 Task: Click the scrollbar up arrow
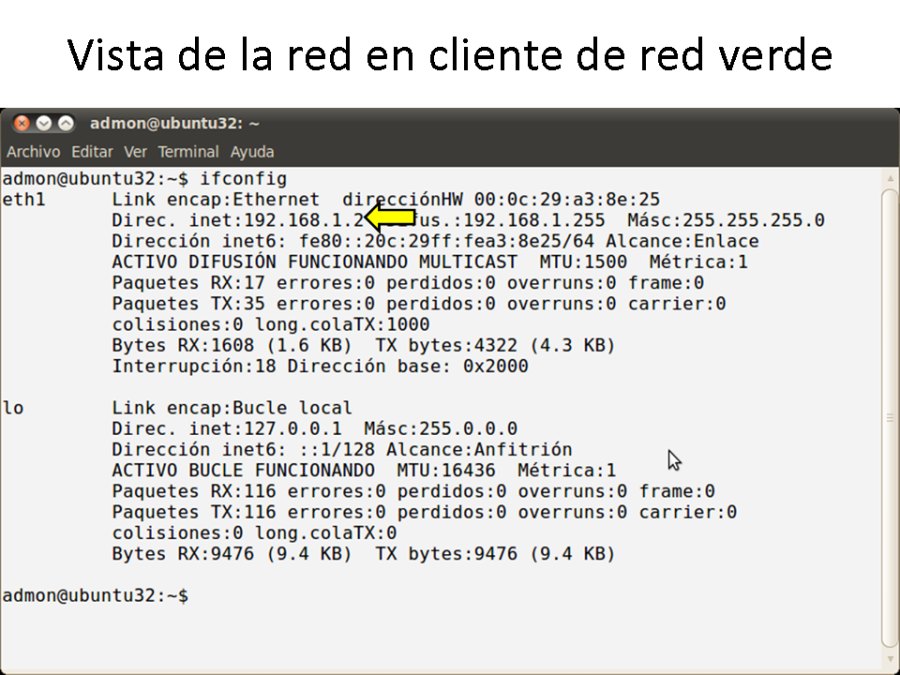click(x=890, y=178)
